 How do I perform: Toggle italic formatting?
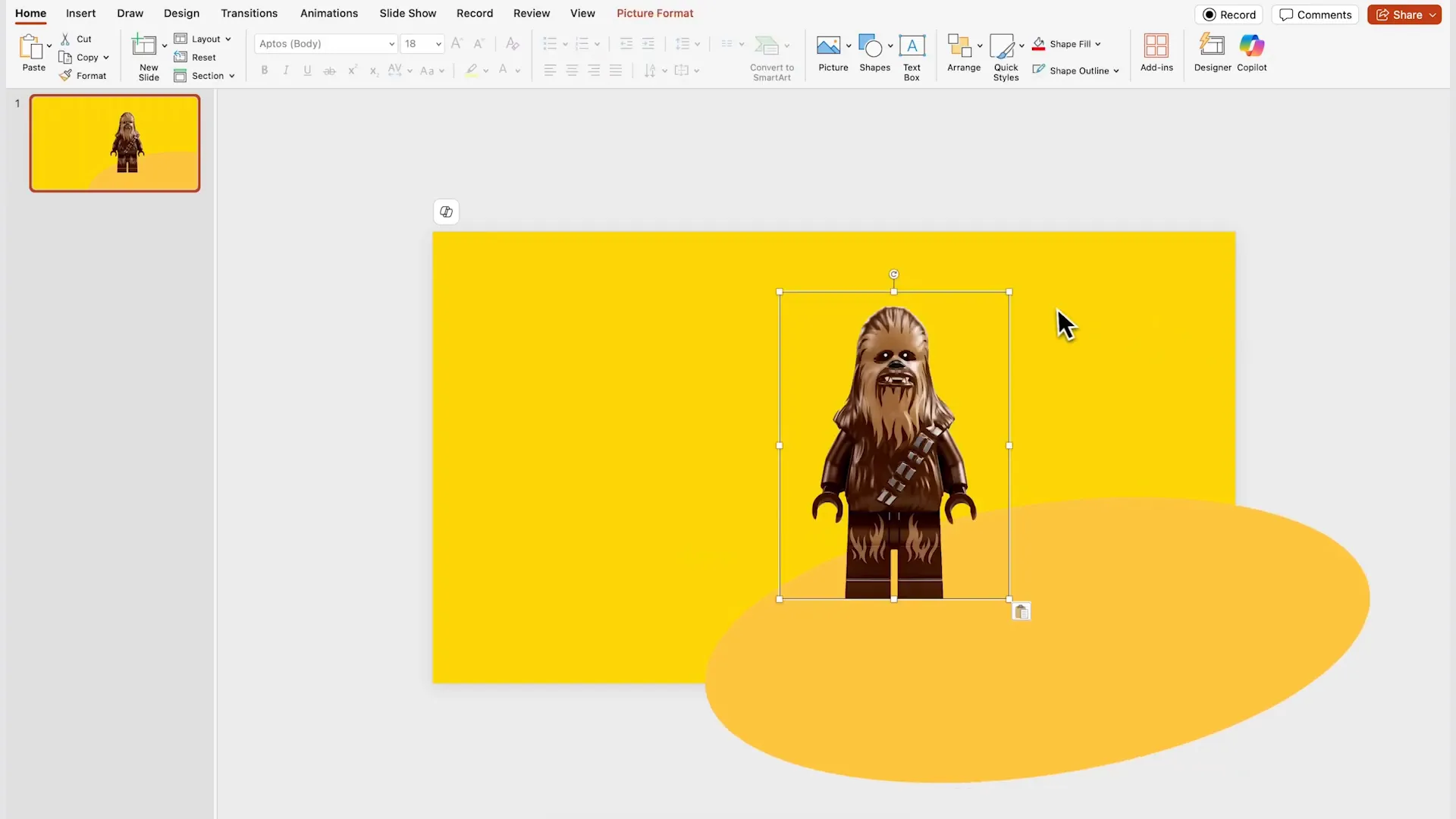[x=286, y=71]
